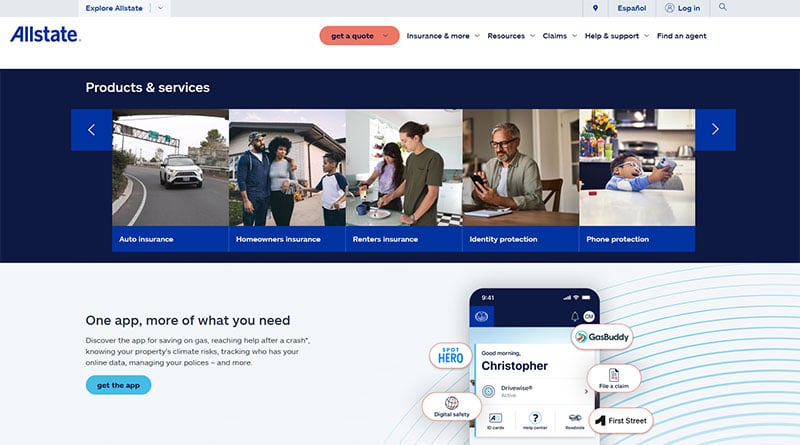Go to Find an agent
The width and height of the screenshot is (800, 445).
(681, 36)
